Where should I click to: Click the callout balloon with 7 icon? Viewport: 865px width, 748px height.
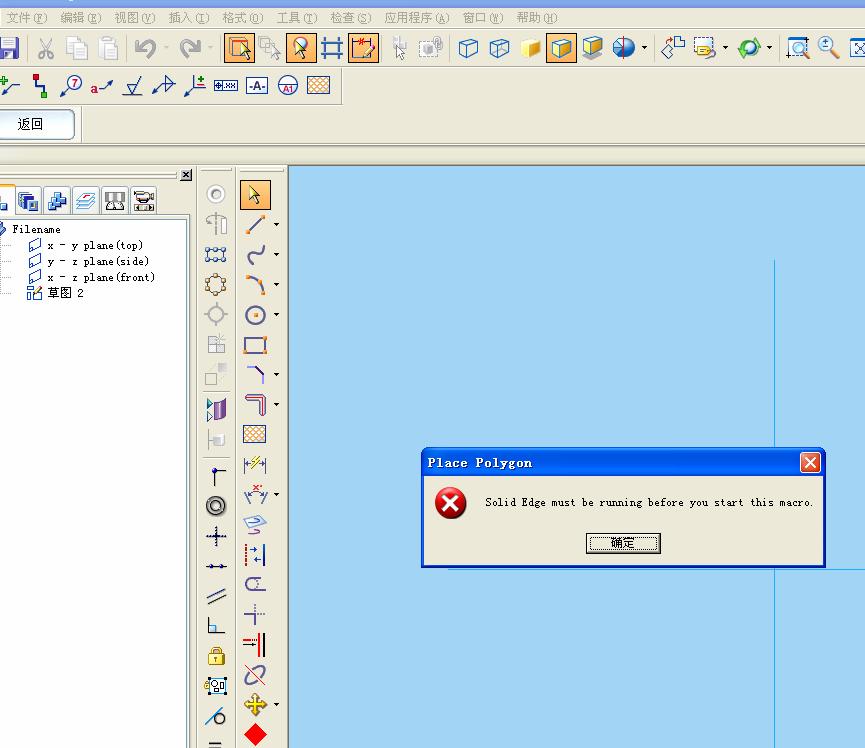point(71,85)
